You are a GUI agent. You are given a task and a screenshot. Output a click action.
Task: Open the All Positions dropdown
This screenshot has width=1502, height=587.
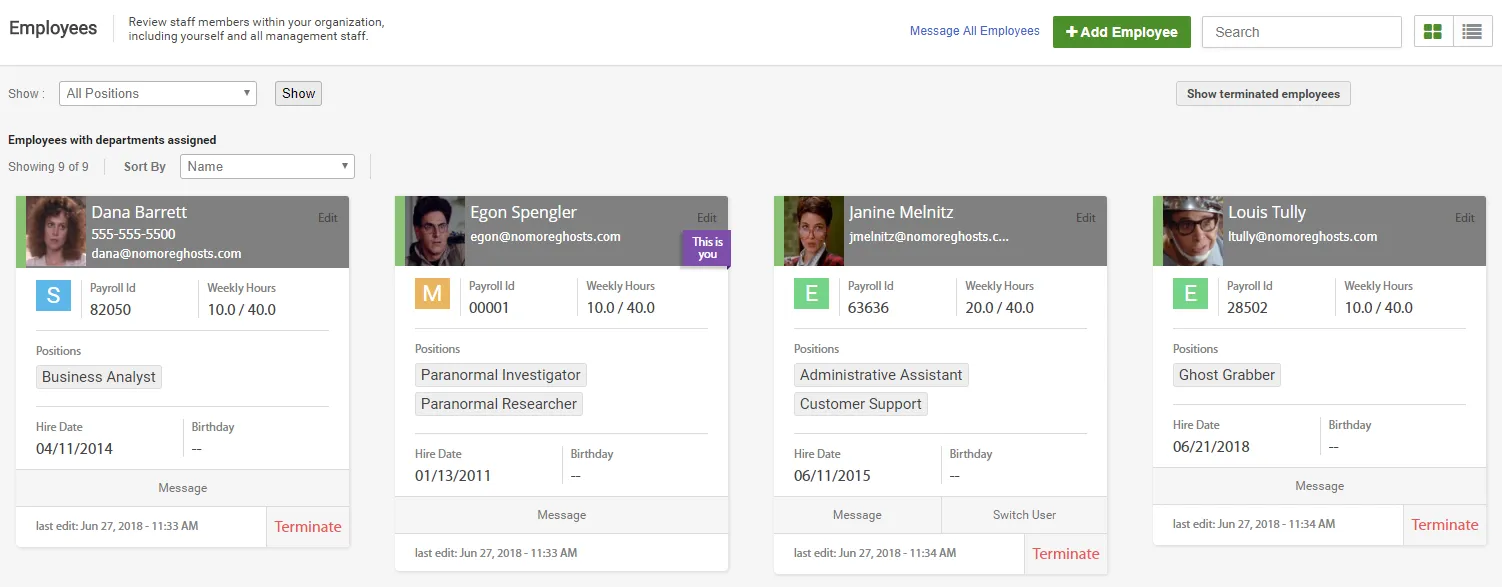(158, 93)
